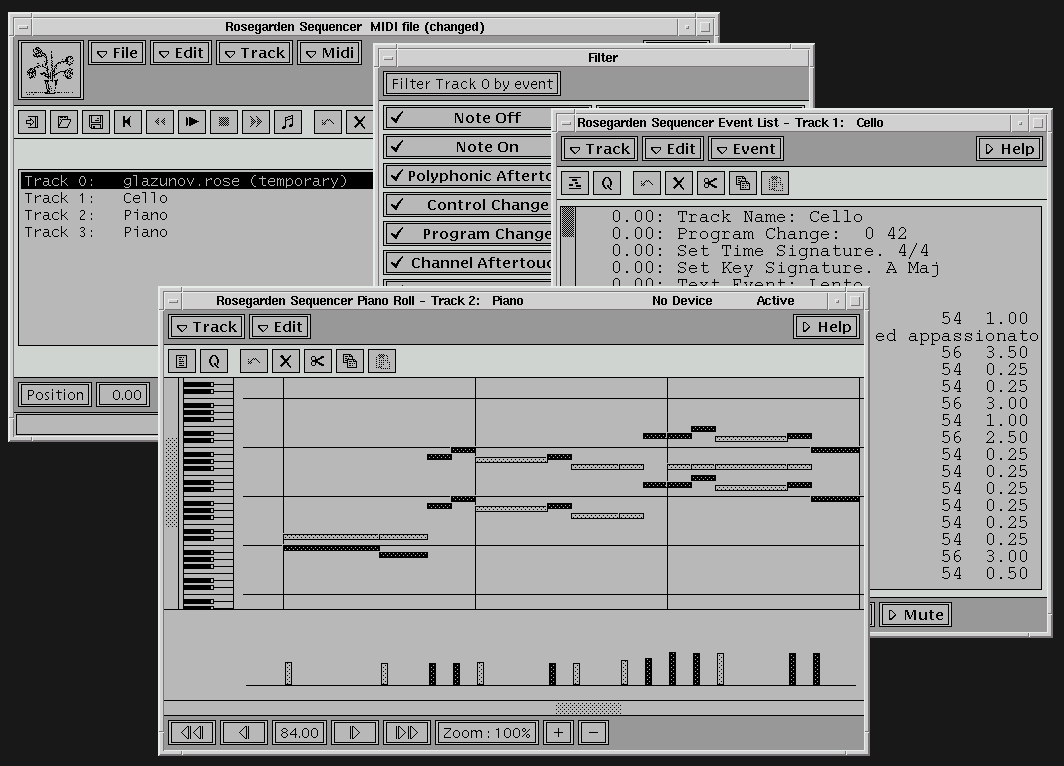
Task: Click quantize Q icon in Event List toolbar
Action: [607, 183]
